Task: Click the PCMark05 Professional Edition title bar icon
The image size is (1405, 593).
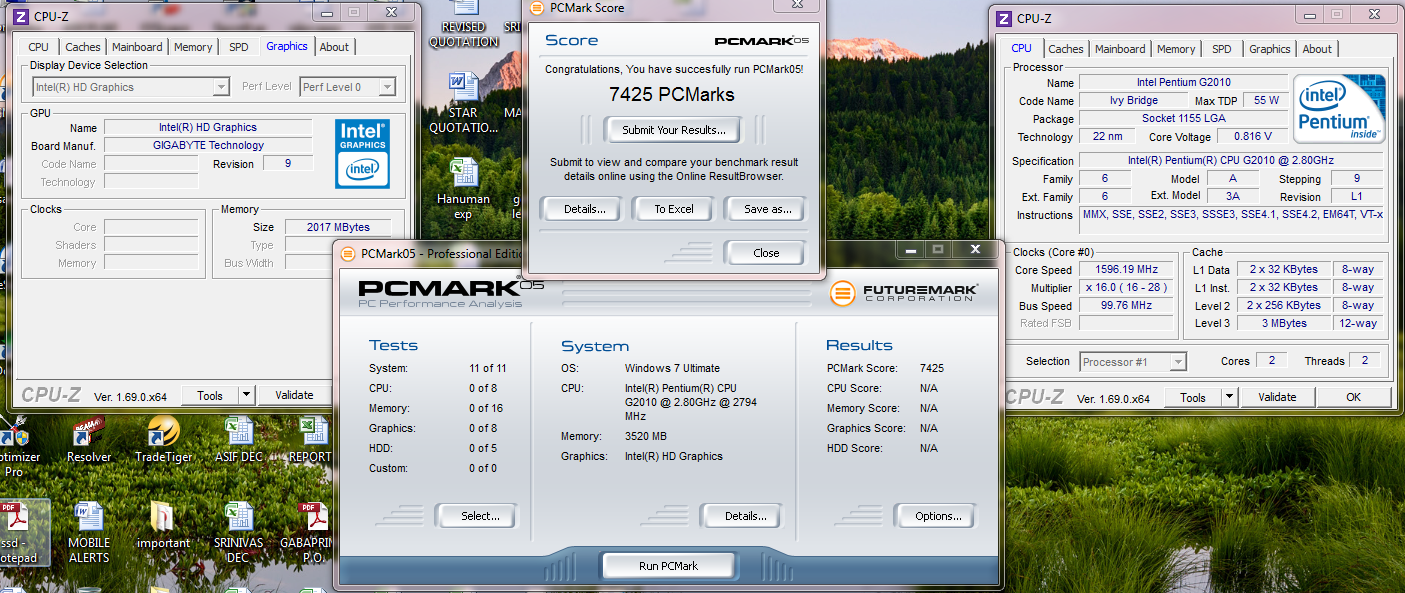Action: coord(347,253)
